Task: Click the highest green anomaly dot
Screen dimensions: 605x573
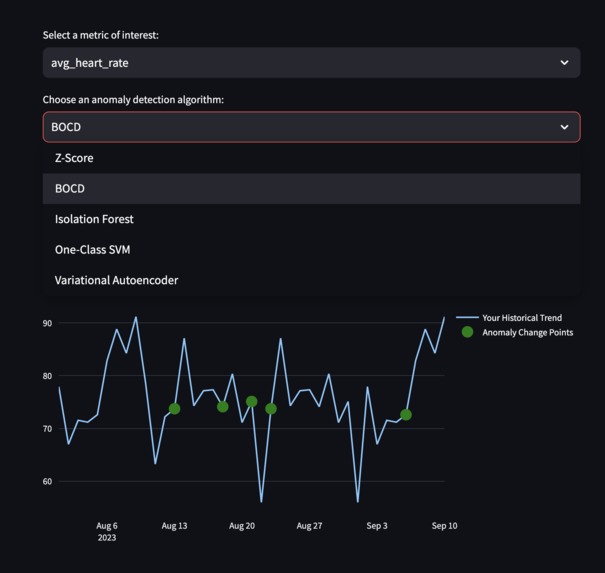Action: 252,402
